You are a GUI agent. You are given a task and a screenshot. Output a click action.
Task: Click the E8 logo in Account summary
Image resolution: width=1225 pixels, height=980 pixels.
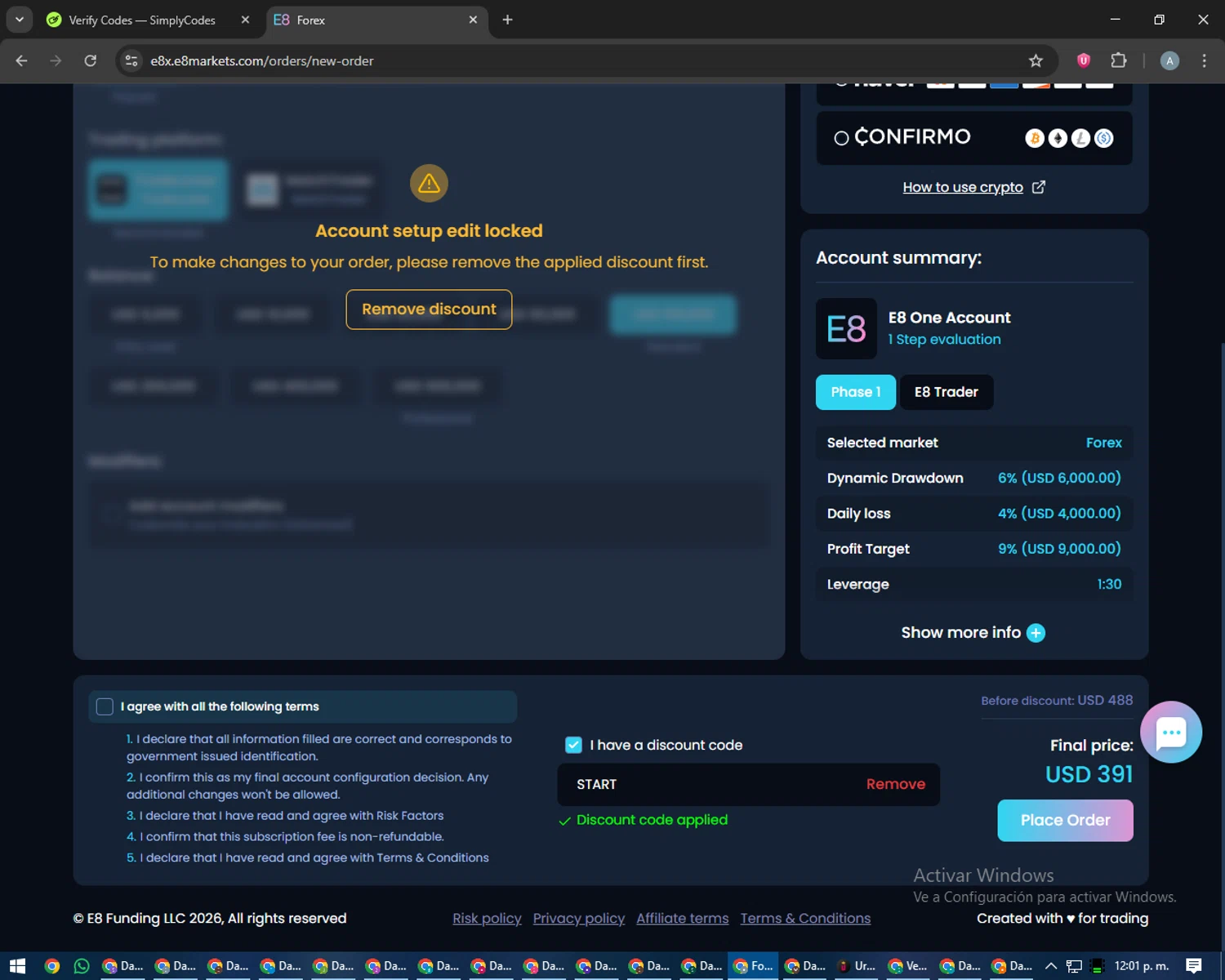click(846, 328)
